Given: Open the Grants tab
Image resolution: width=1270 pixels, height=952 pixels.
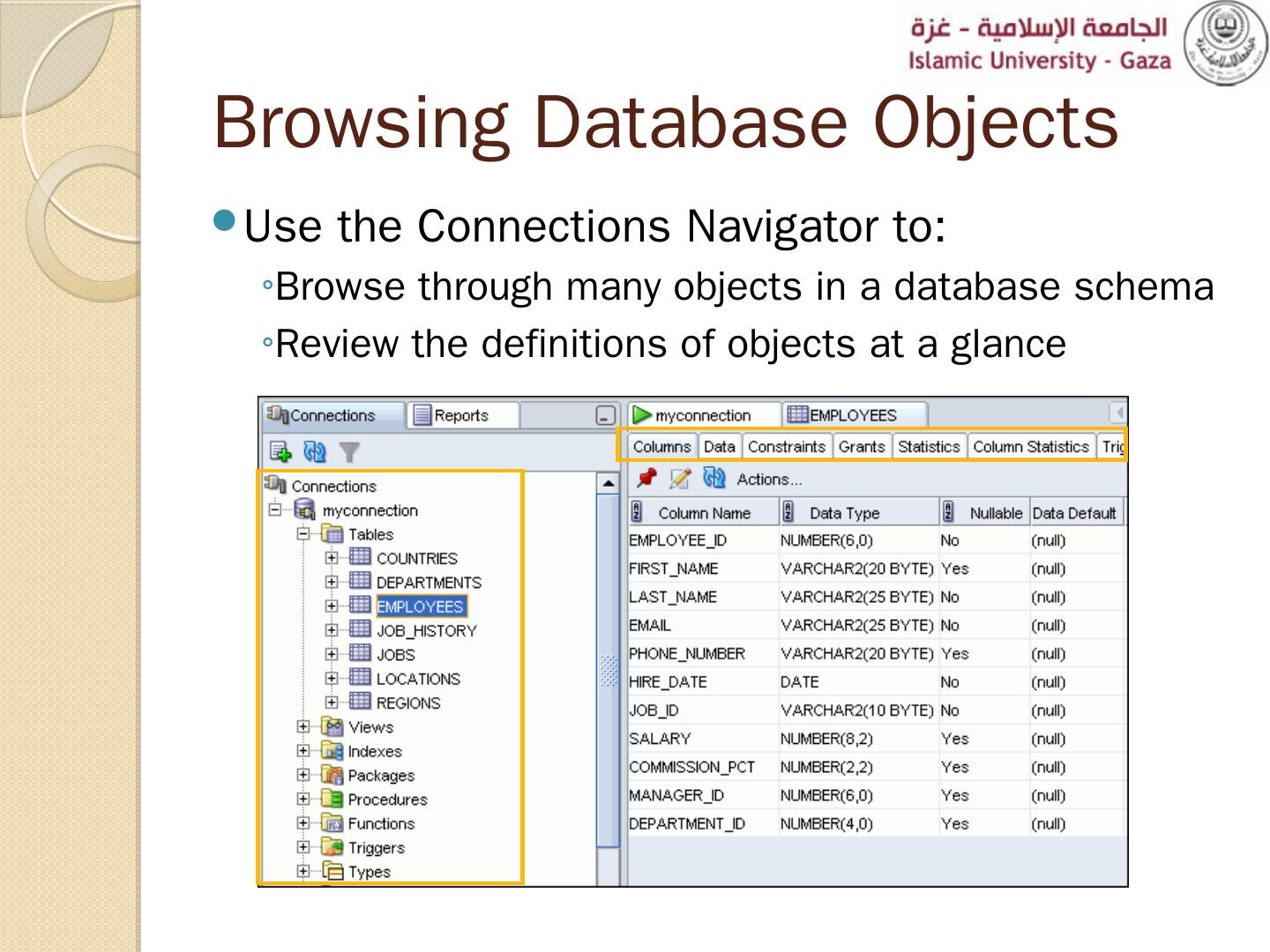Looking at the screenshot, I should point(862,447).
